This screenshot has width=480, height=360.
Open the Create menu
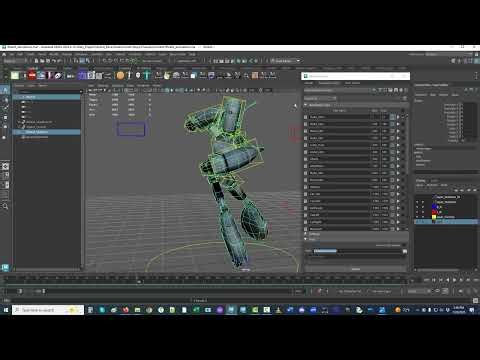[x=30, y=54]
